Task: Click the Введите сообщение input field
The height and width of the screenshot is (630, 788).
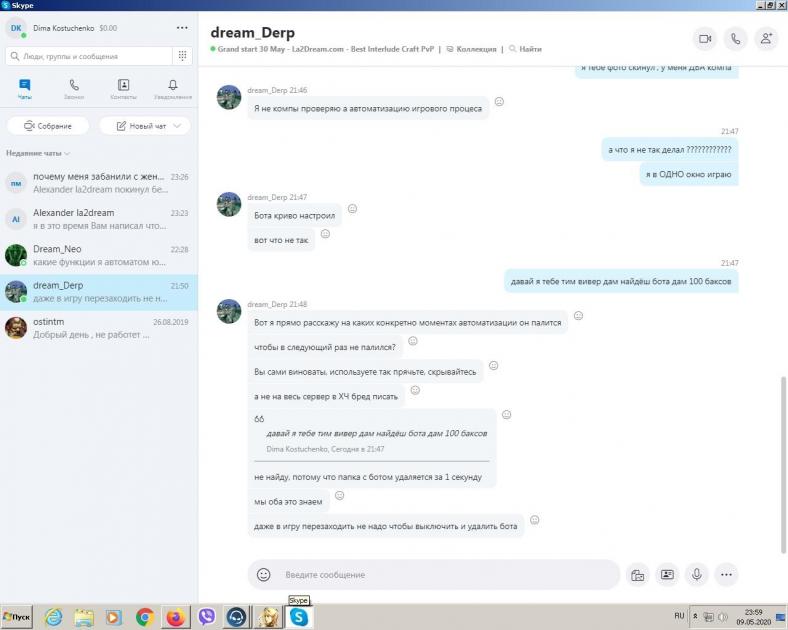Action: coord(440,575)
